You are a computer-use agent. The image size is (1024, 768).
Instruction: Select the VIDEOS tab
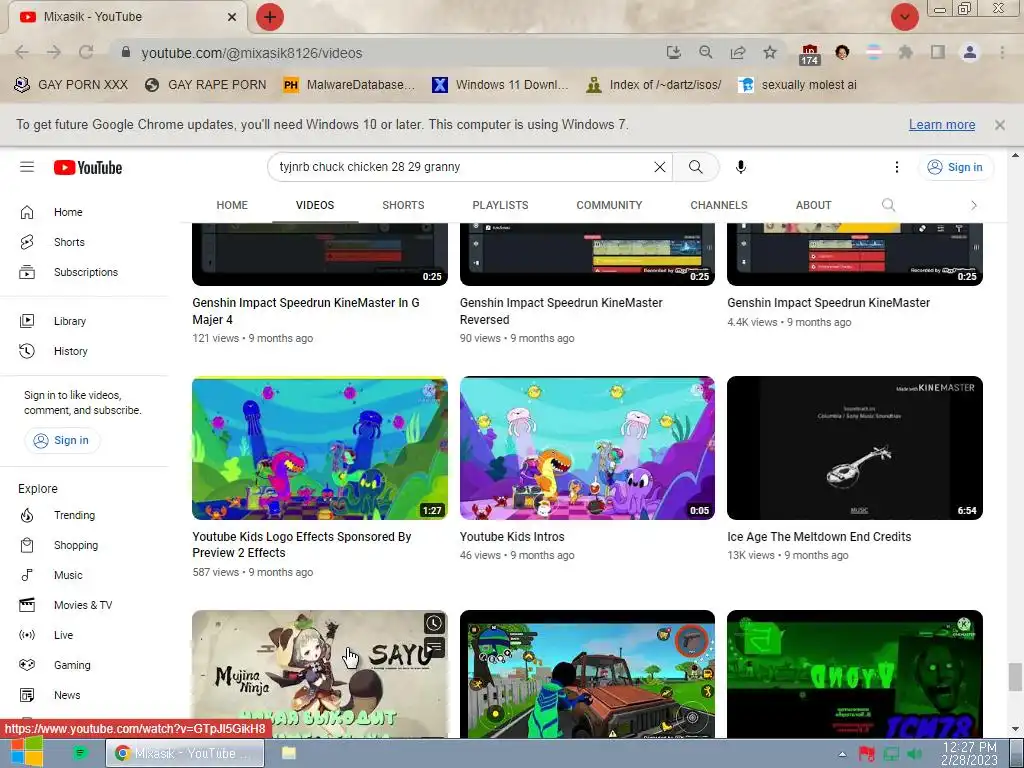(315, 205)
